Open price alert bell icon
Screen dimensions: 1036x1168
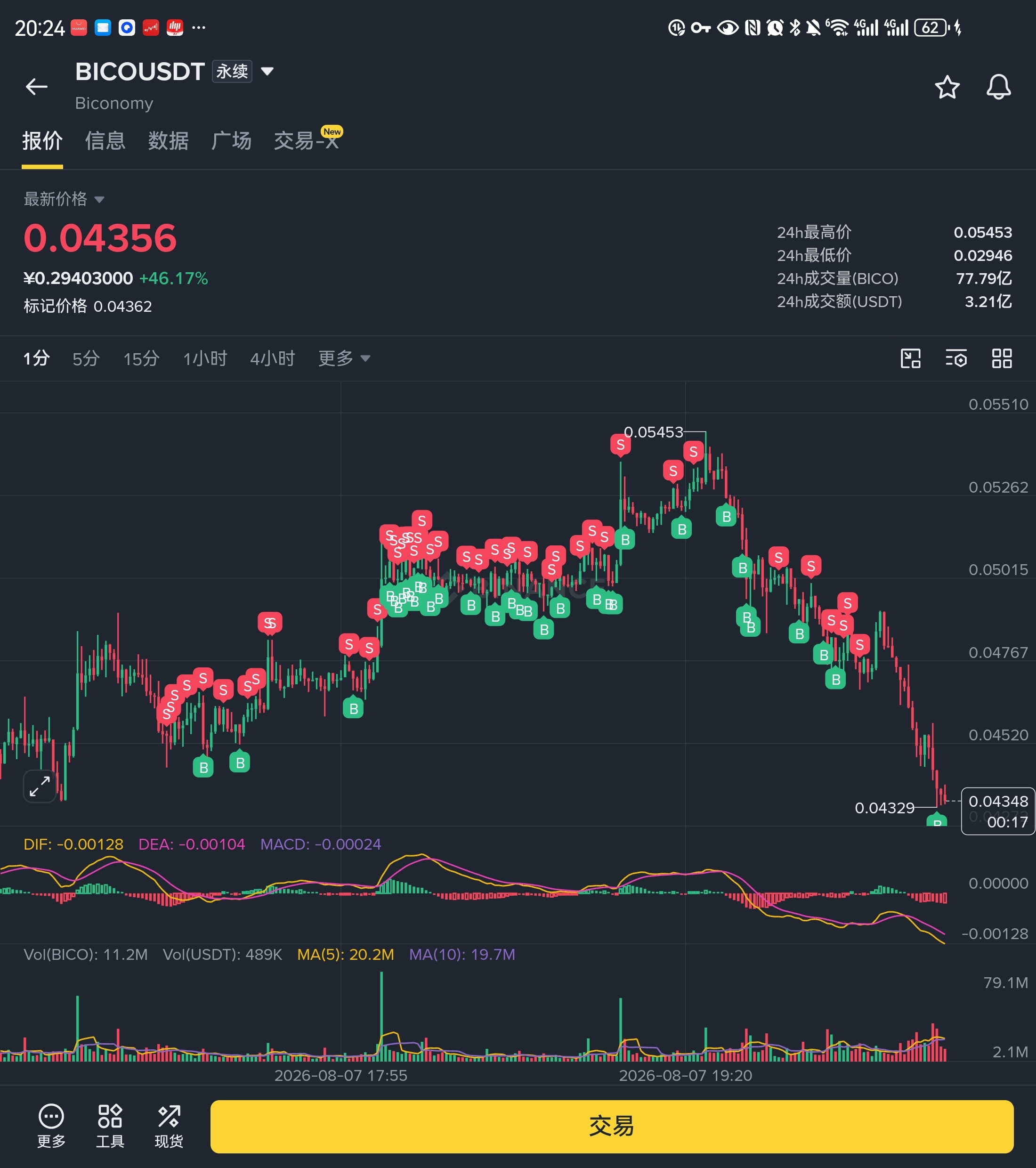[x=998, y=87]
